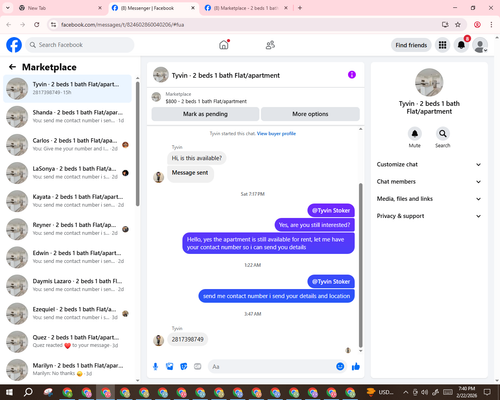Screen dimensions: 500x400
Task: Open the Friends icon in top navigation
Action: (x=270, y=45)
